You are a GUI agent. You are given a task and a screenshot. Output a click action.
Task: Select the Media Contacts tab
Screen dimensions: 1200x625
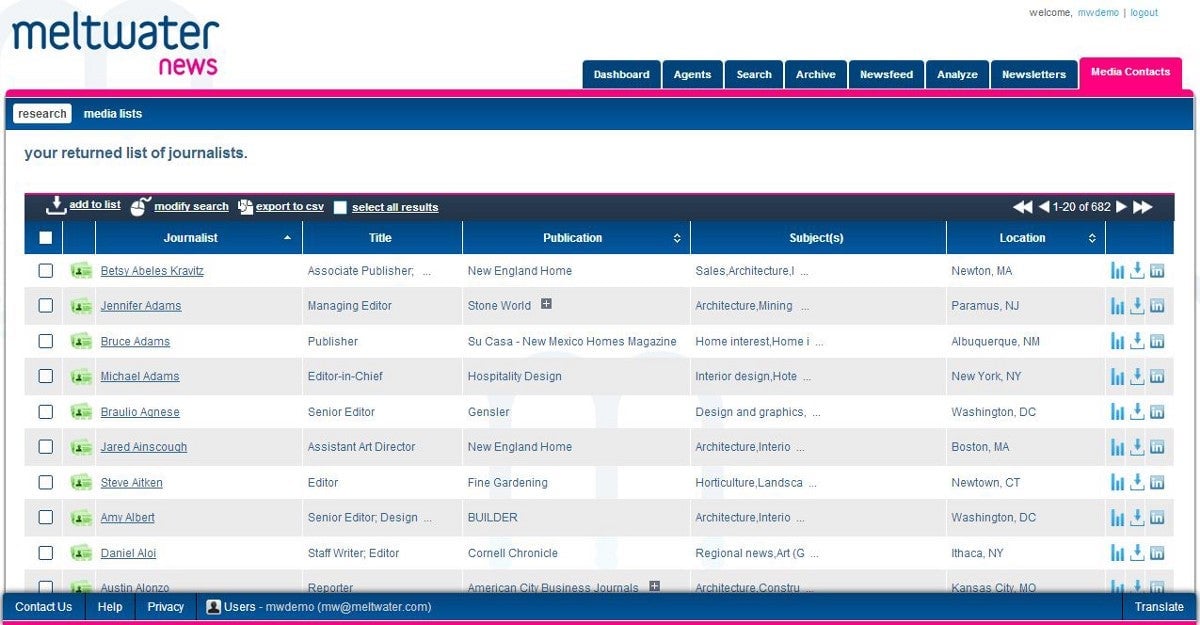(x=1130, y=72)
